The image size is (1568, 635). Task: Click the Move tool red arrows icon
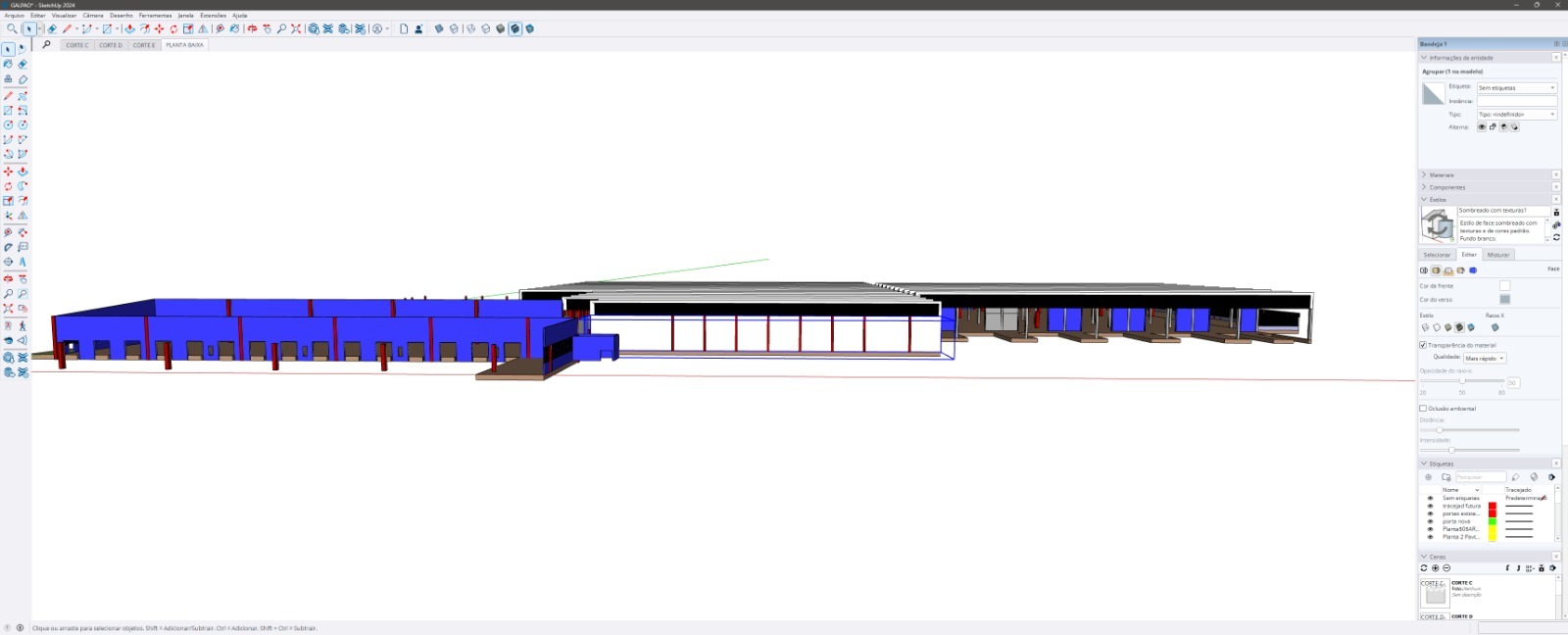[x=159, y=29]
